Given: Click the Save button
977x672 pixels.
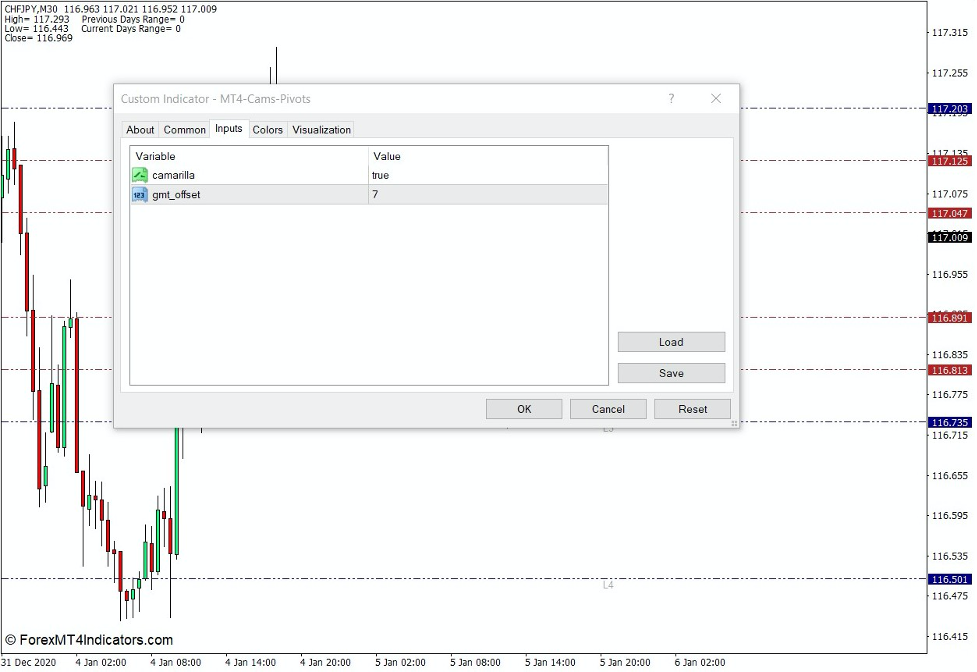Looking at the screenshot, I should coord(671,372).
